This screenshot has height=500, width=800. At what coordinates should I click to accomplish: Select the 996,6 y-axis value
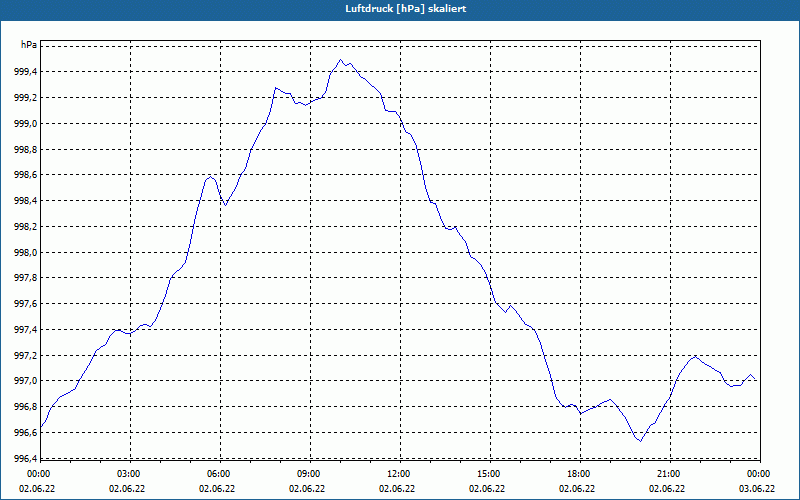coord(26,433)
